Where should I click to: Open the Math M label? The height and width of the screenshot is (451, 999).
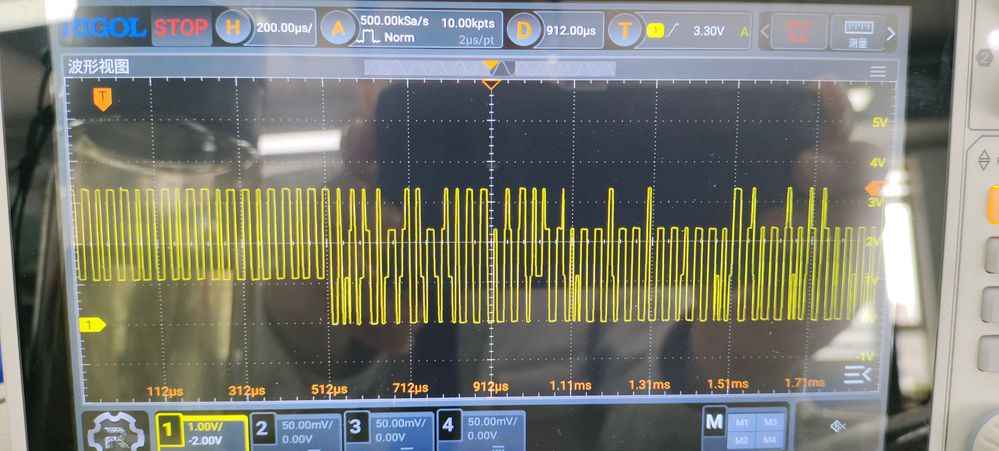(x=714, y=422)
